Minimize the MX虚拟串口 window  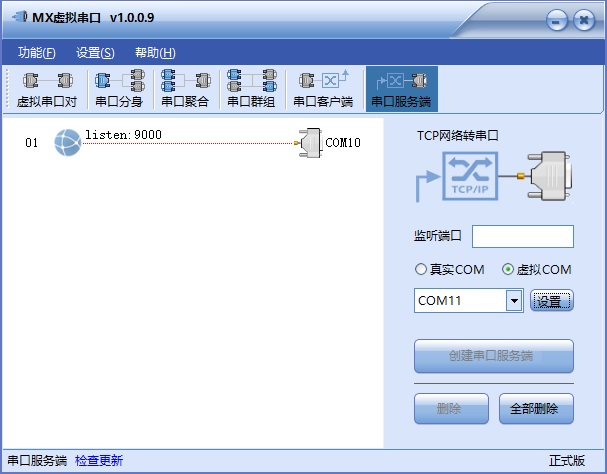pyautogui.click(x=557, y=21)
